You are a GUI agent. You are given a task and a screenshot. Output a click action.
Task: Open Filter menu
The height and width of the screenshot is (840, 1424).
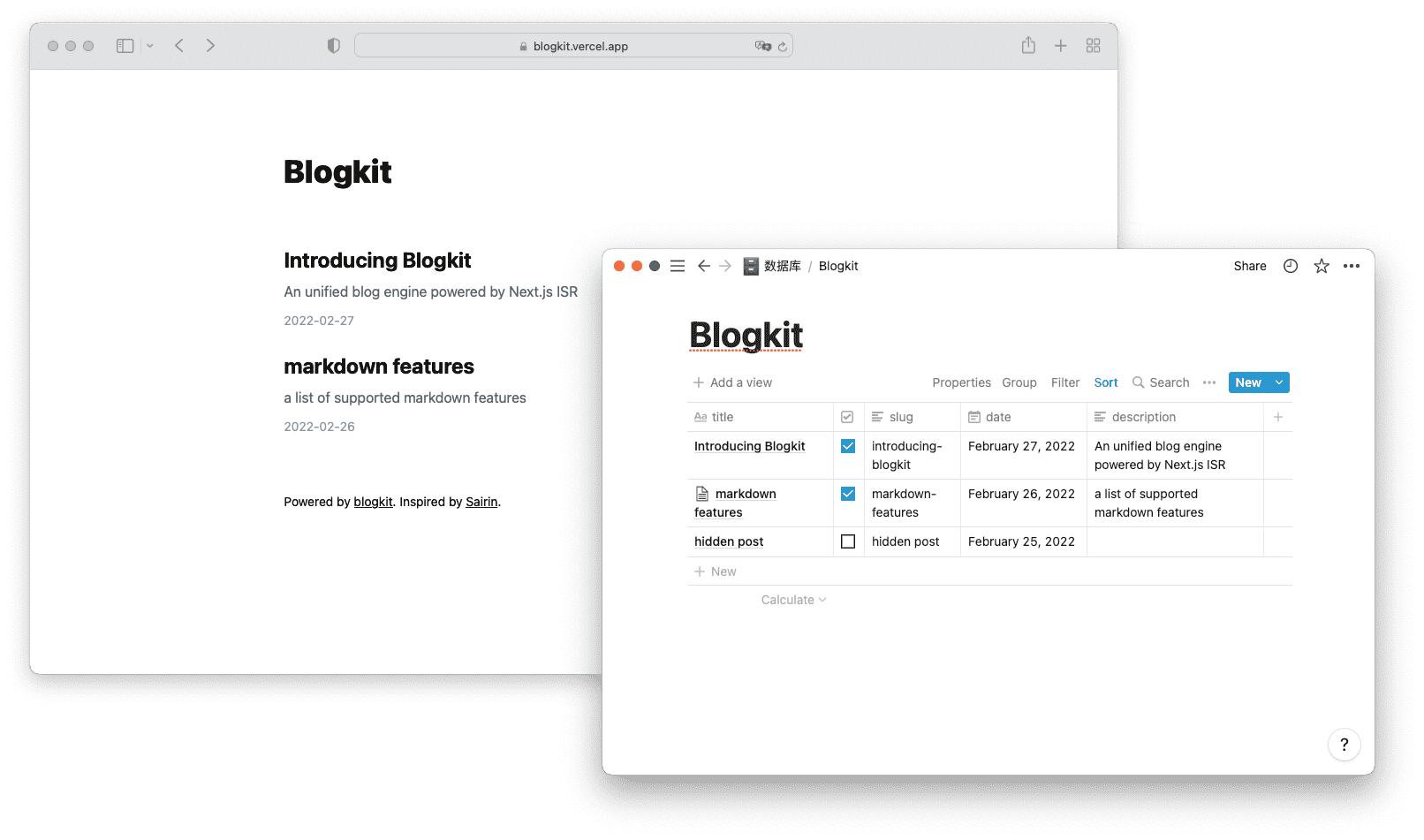pyautogui.click(x=1065, y=382)
